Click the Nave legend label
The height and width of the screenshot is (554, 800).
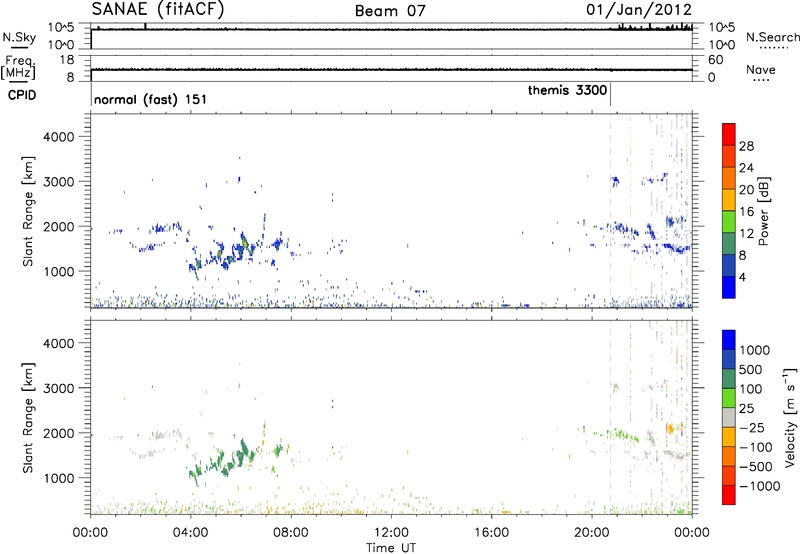(761, 69)
